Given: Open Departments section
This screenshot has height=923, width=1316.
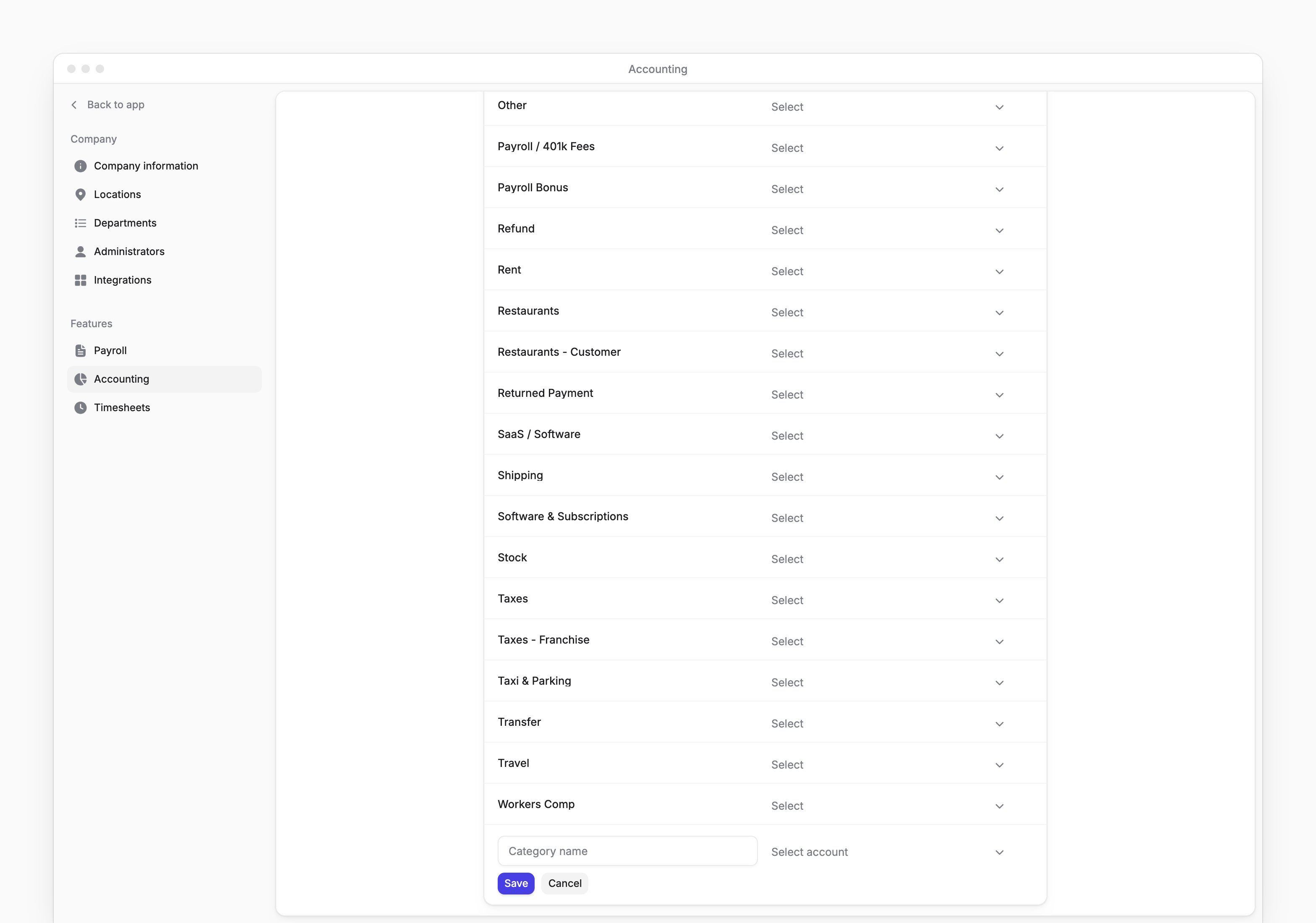Looking at the screenshot, I should pyautogui.click(x=164, y=223).
